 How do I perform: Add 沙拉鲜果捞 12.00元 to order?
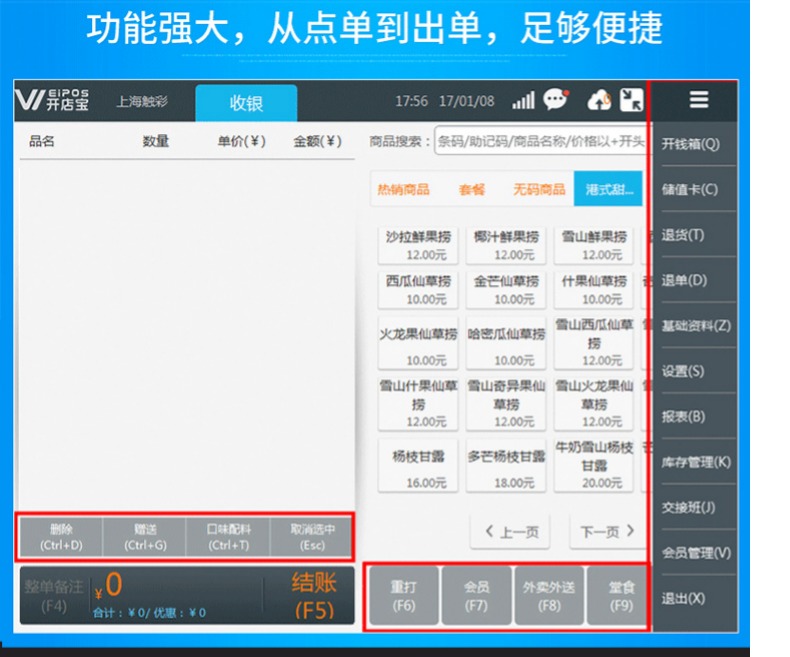pyautogui.click(x=418, y=245)
